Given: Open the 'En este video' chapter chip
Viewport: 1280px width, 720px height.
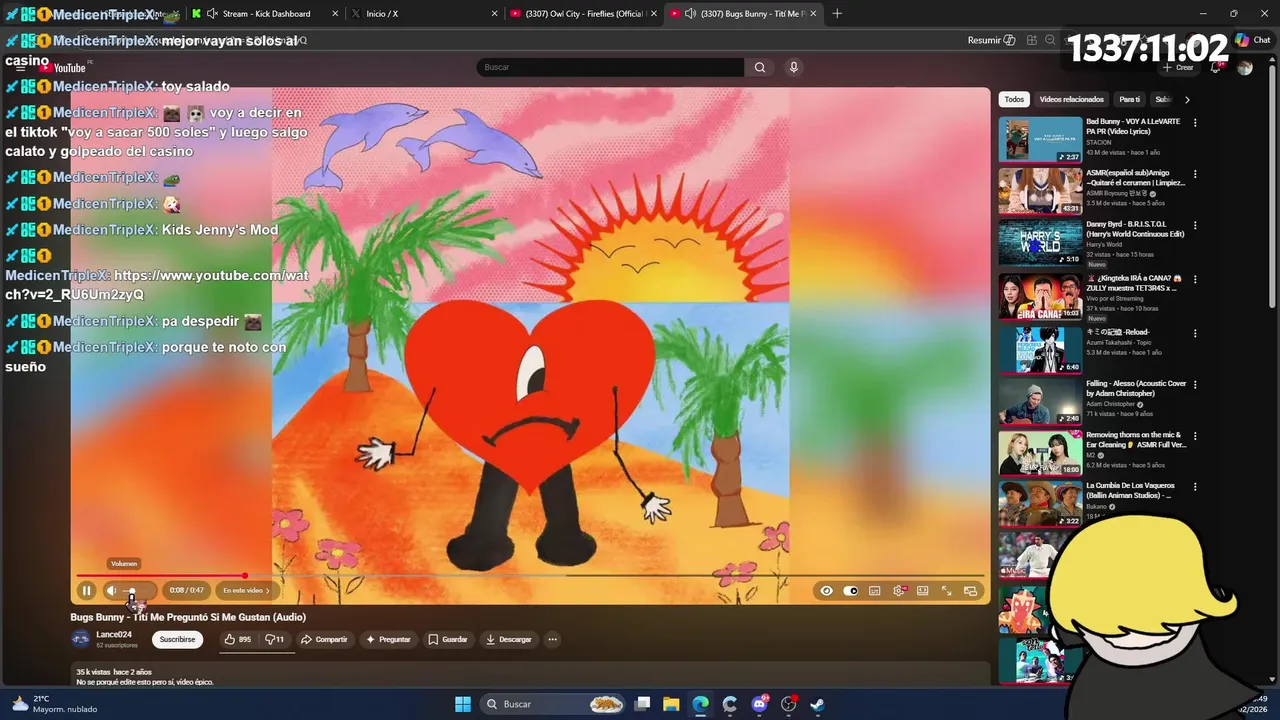Looking at the screenshot, I should pos(246,590).
